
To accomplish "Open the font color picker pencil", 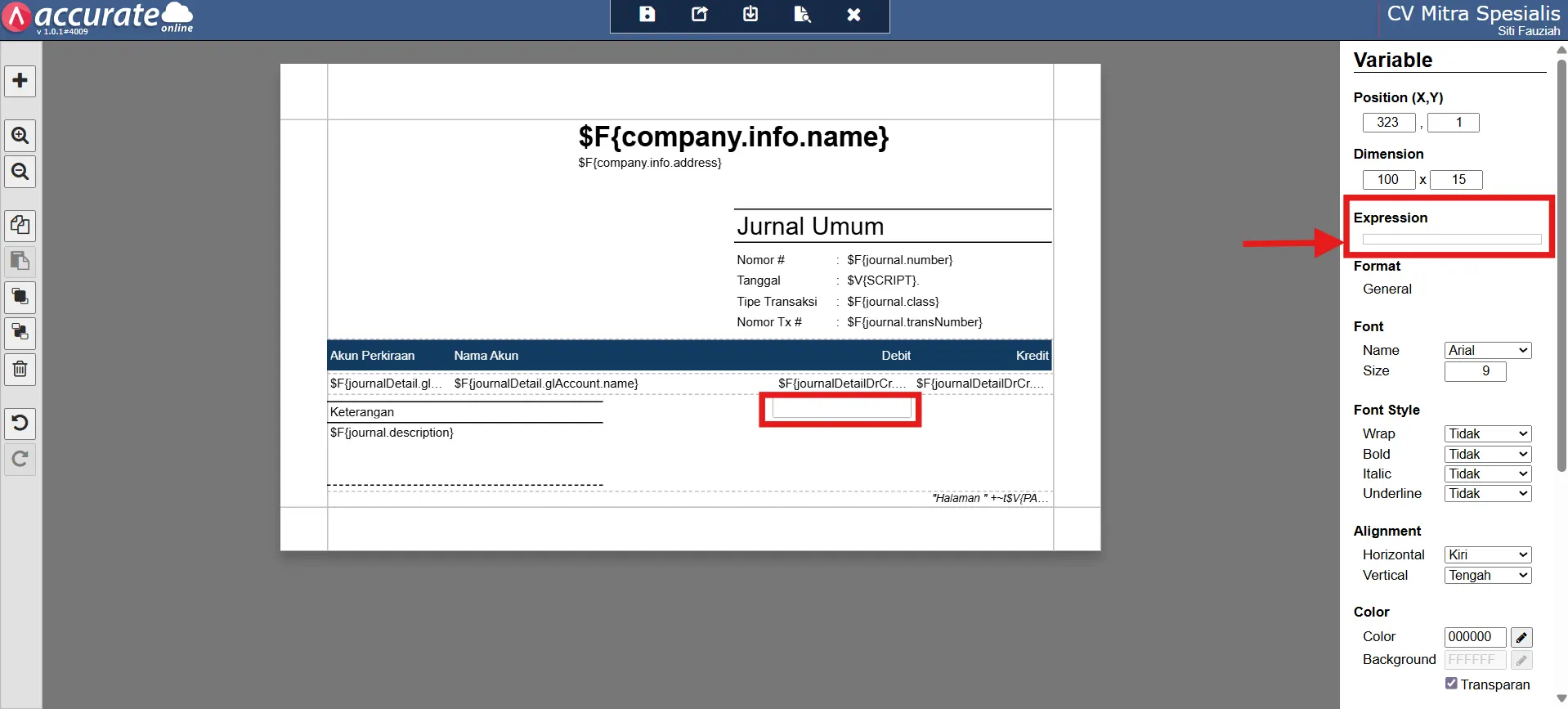I will (x=1521, y=637).
